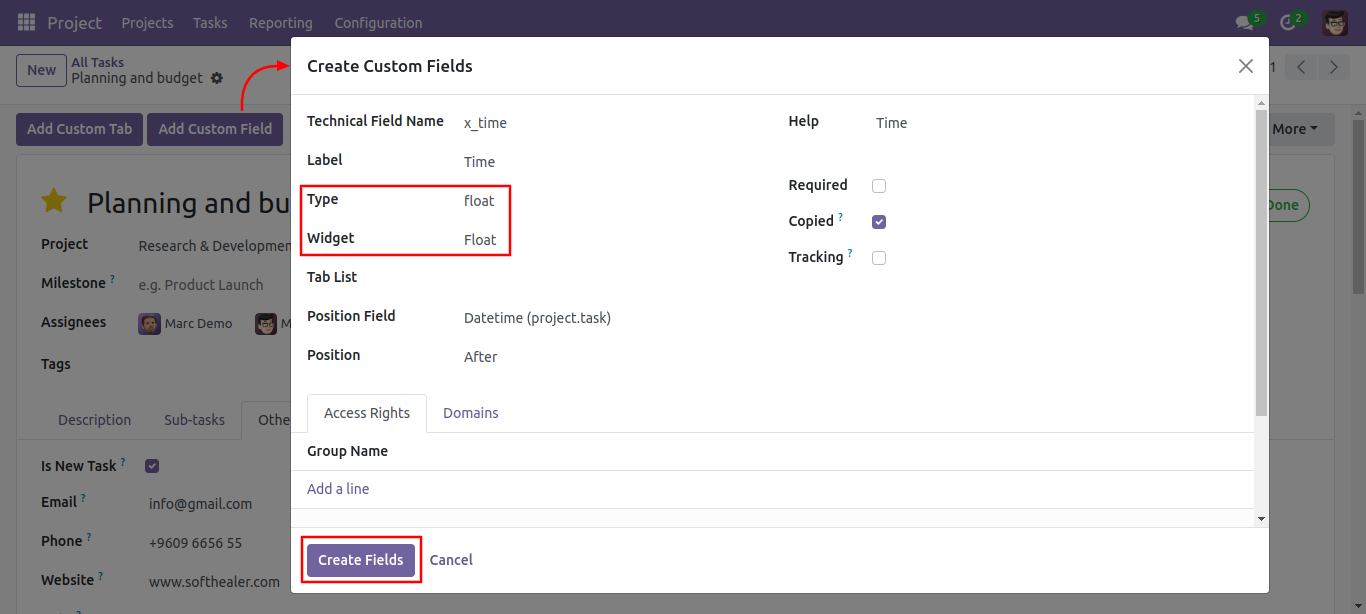Screen dimensions: 1366x614
Task: Click the Create Fields button
Action: [361, 560]
